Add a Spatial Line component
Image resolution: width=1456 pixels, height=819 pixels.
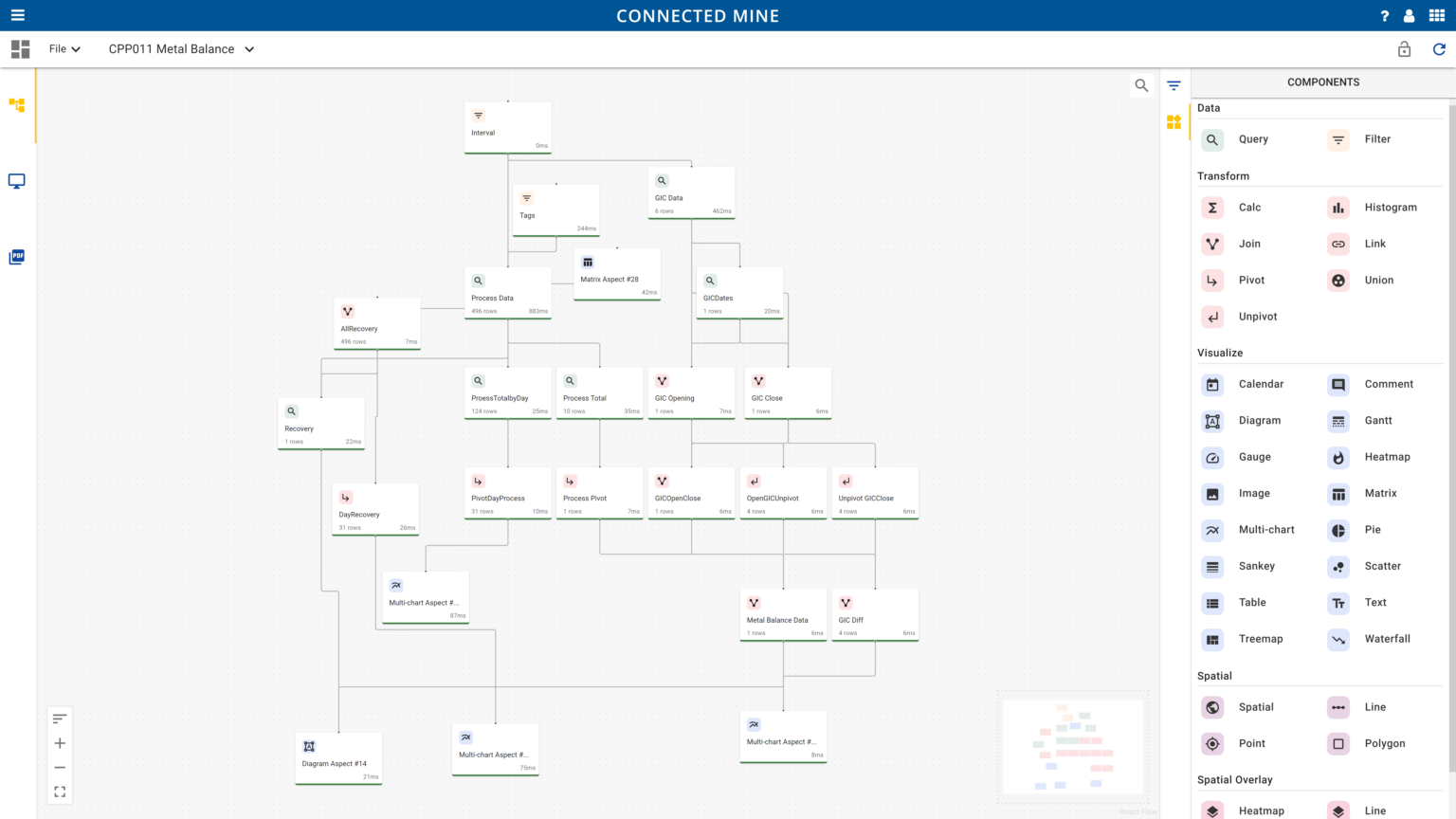[1374, 707]
